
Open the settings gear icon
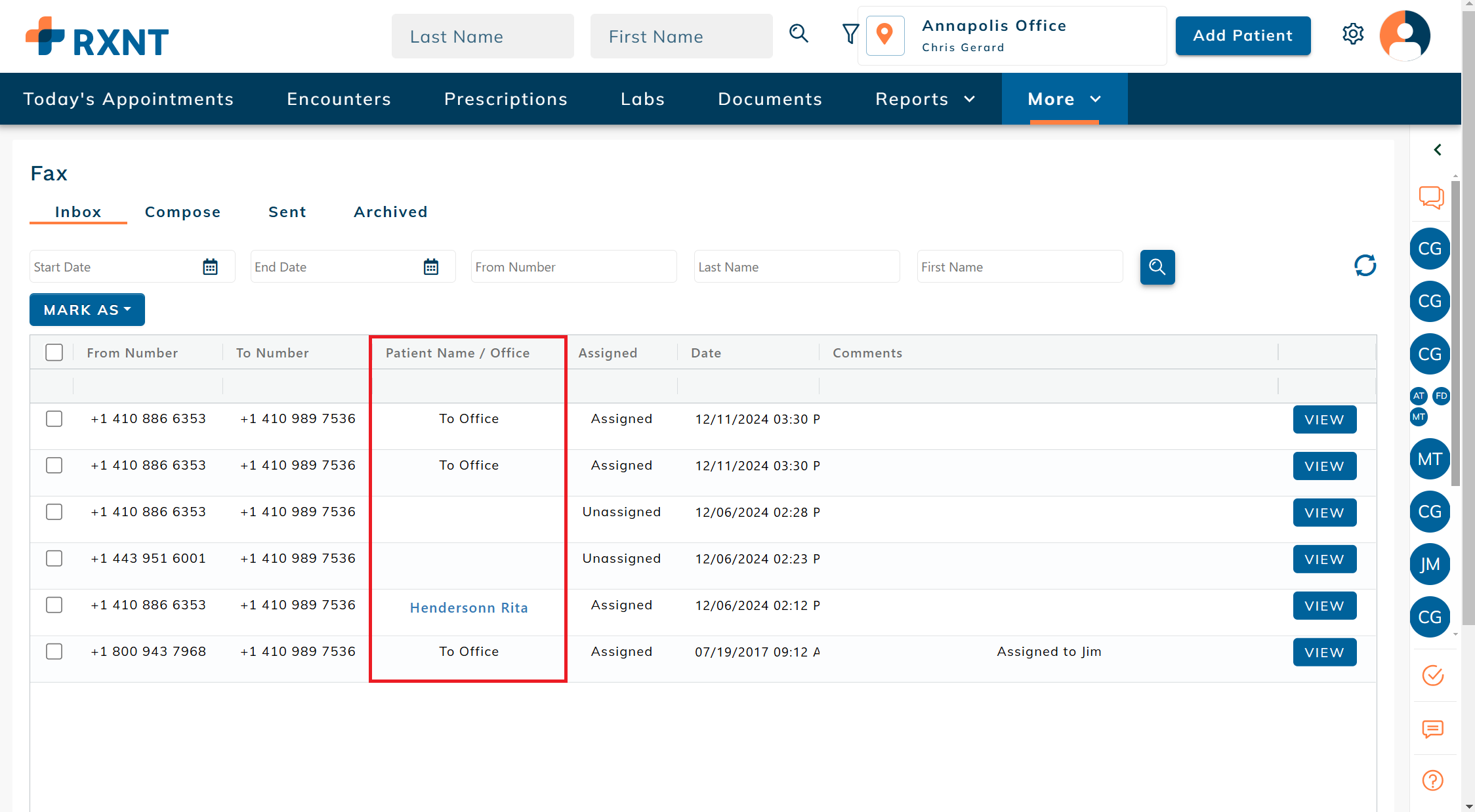click(x=1353, y=34)
